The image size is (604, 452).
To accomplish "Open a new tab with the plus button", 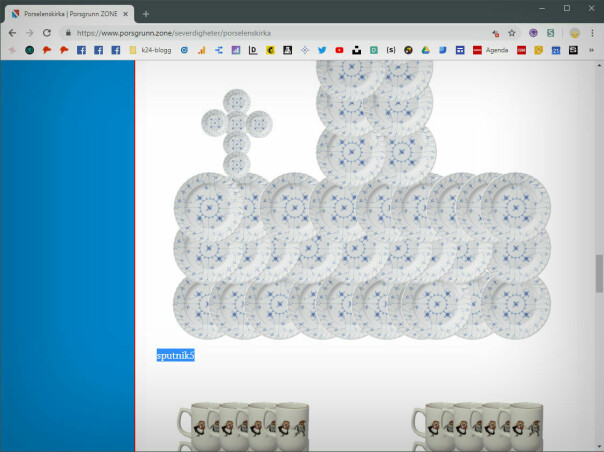I will coord(146,14).
